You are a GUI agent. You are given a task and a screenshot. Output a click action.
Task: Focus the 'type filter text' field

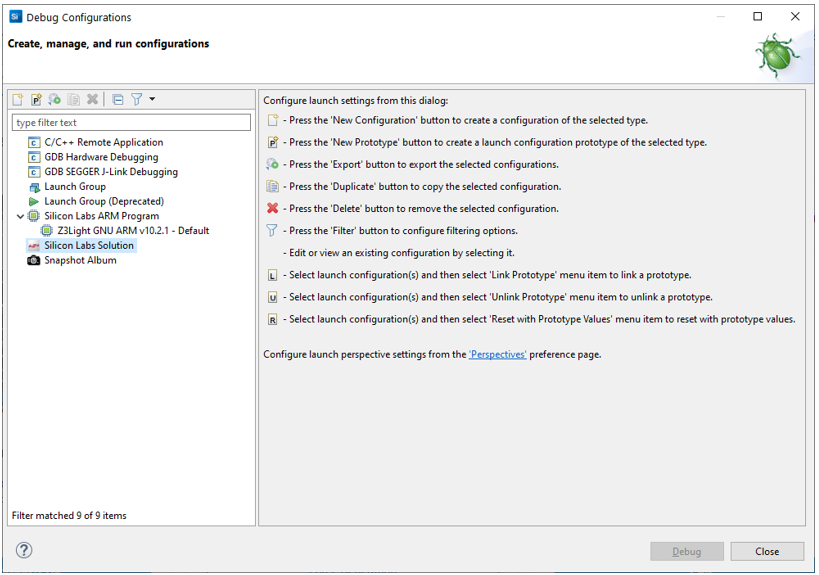[x=131, y=123]
